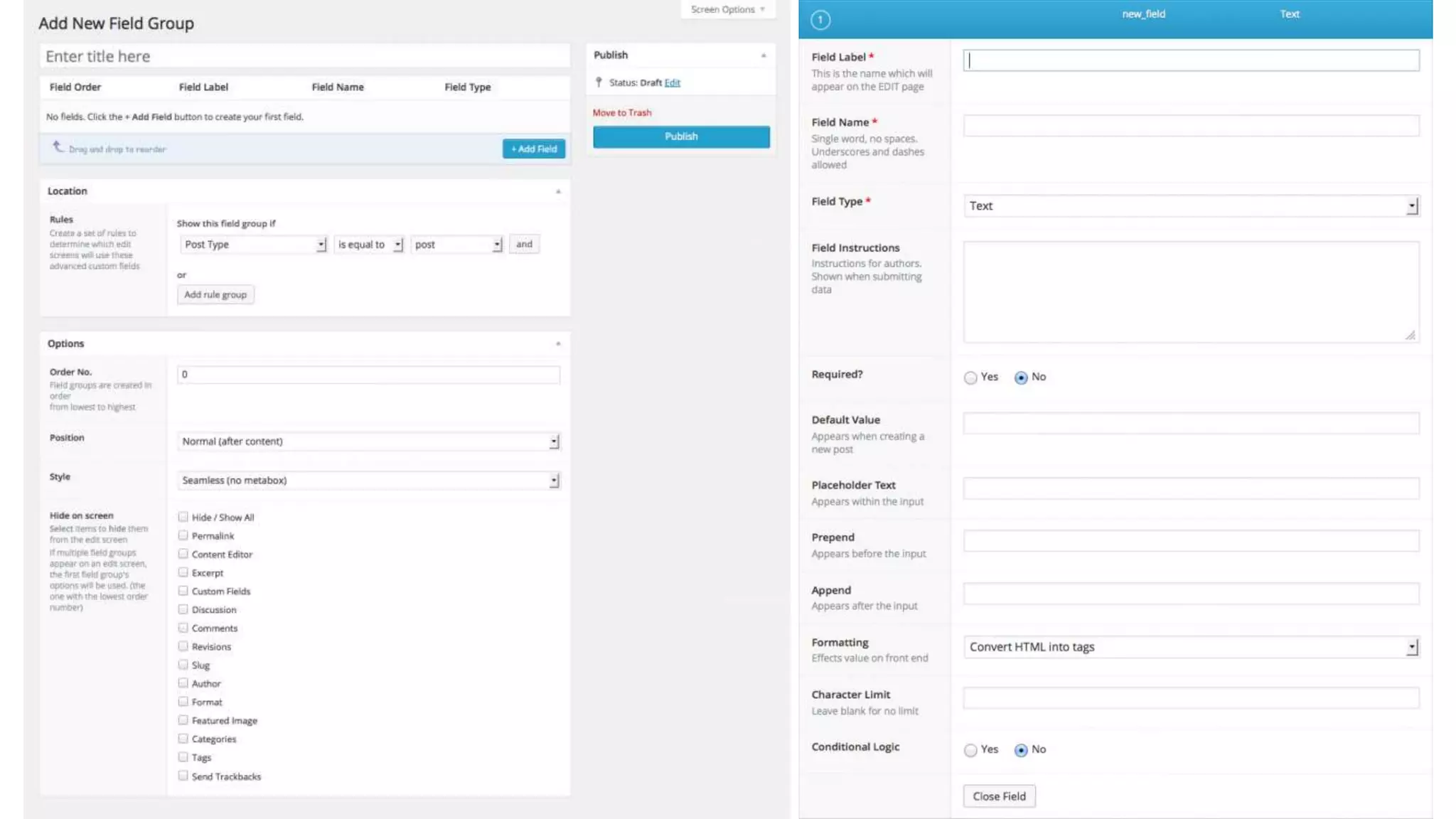Screen dimensions: 1456x819
Task: Click the Close Field button
Action: click(999, 796)
